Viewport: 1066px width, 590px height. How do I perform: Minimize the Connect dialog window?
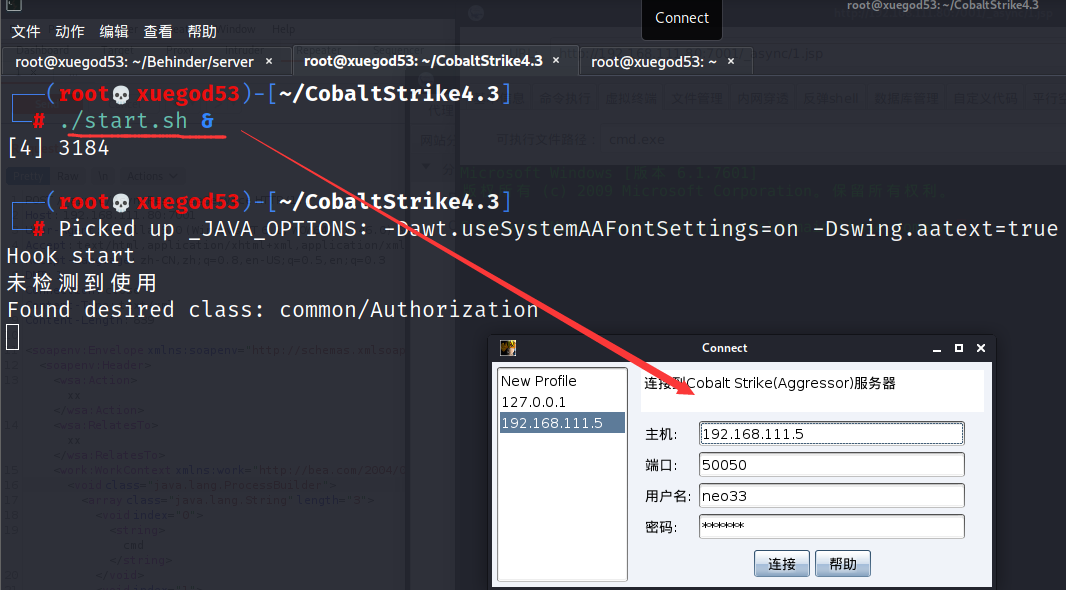937,348
